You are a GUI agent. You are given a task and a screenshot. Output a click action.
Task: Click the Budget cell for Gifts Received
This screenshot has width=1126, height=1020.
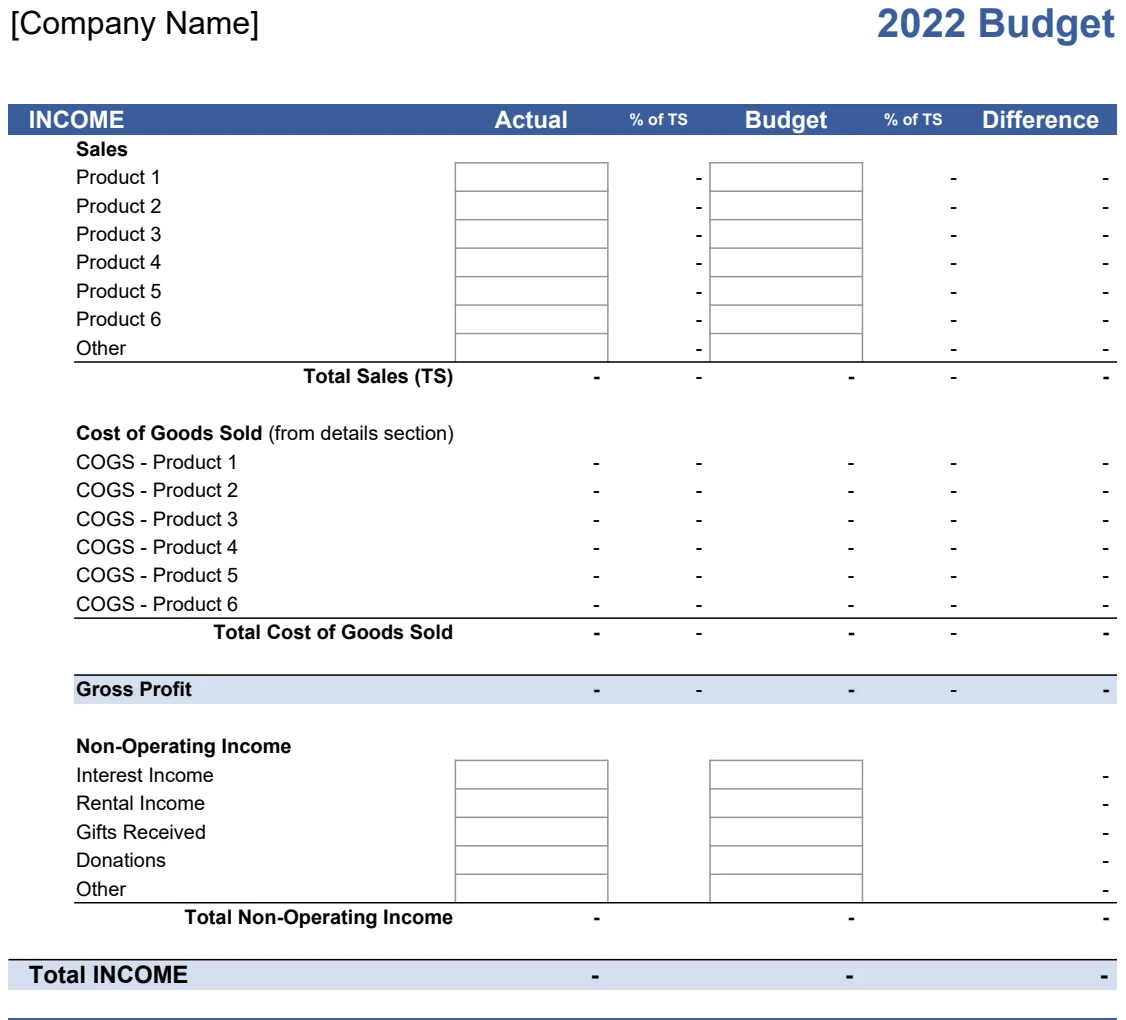point(786,832)
